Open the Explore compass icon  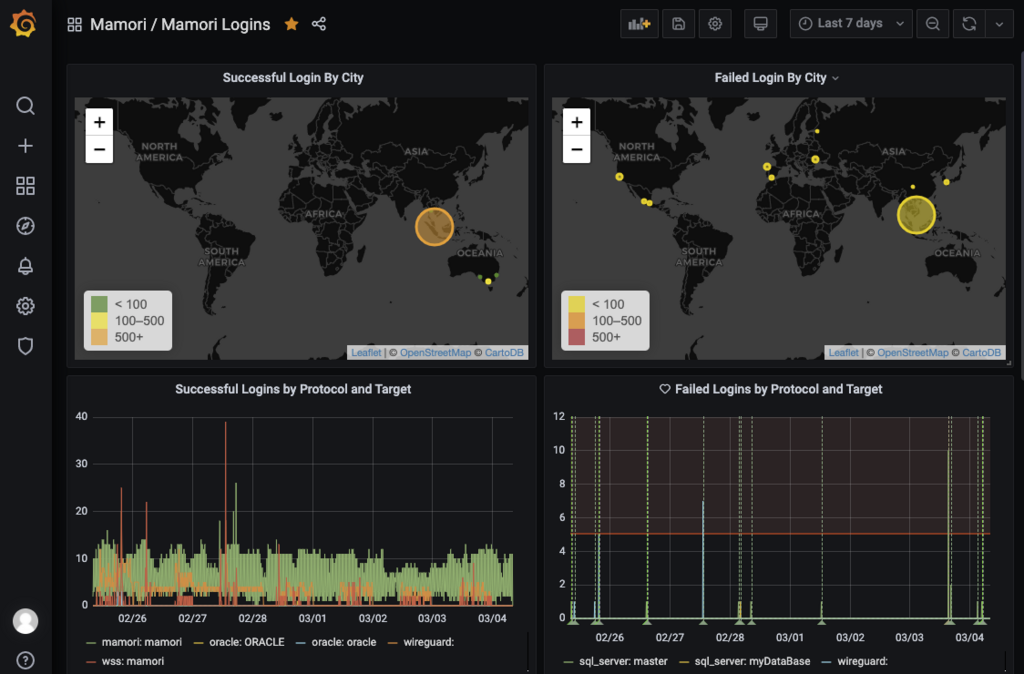click(26, 226)
